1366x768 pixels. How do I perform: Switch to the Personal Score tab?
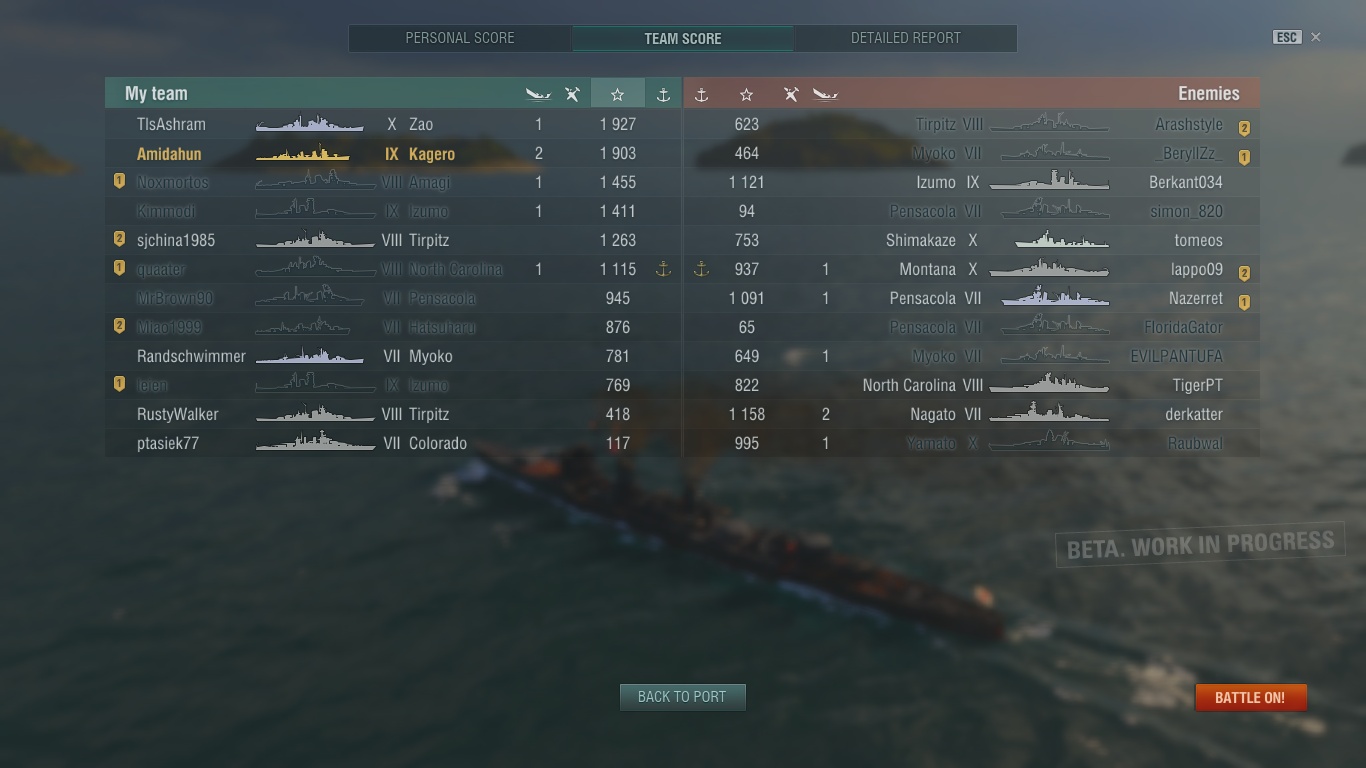[460, 38]
